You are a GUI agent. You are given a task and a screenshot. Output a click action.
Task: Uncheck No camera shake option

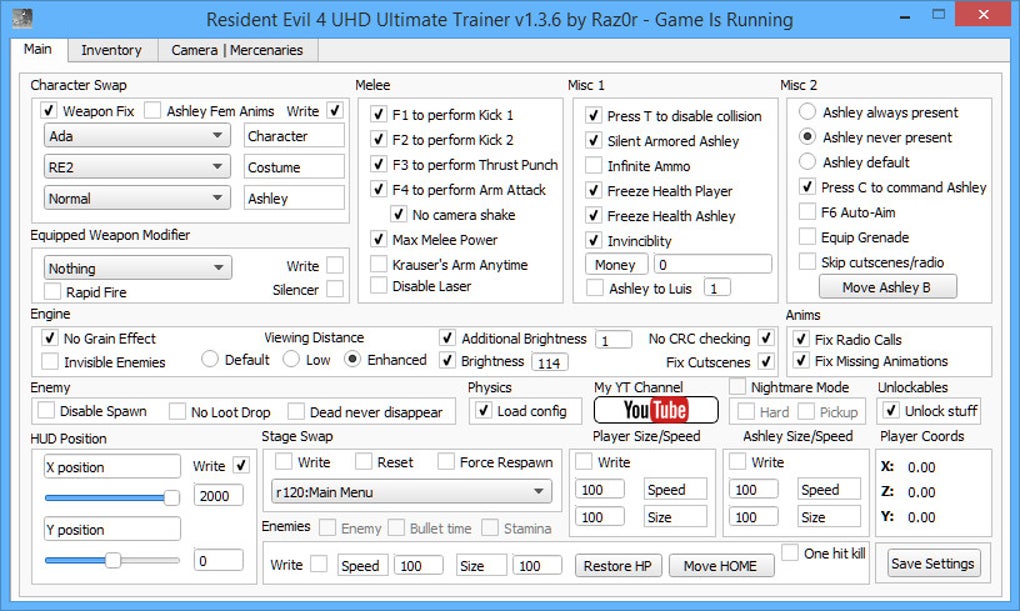point(398,214)
